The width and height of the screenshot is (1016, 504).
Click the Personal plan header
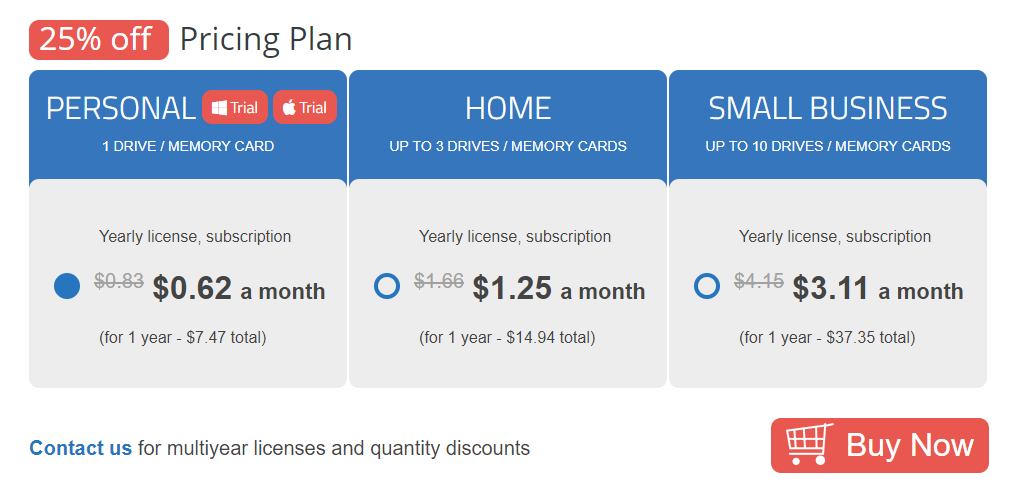point(121,108)
